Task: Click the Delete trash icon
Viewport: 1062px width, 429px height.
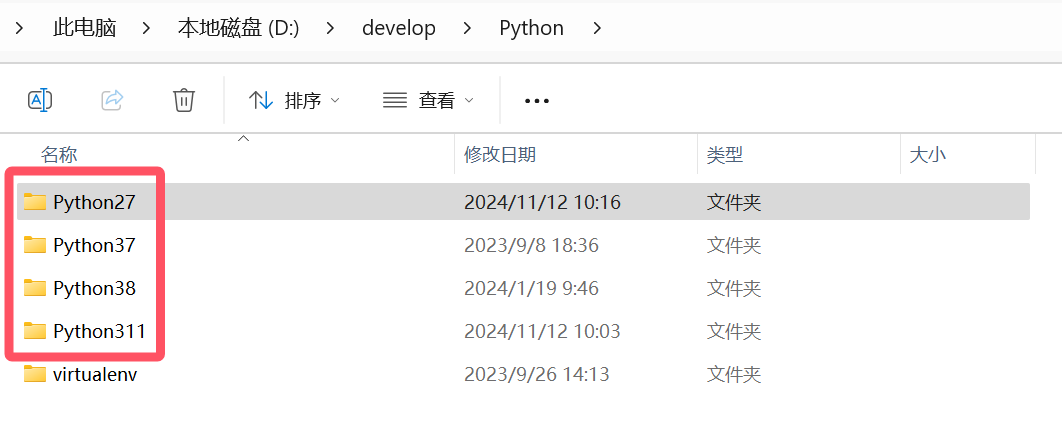Action: click(184, 100)
